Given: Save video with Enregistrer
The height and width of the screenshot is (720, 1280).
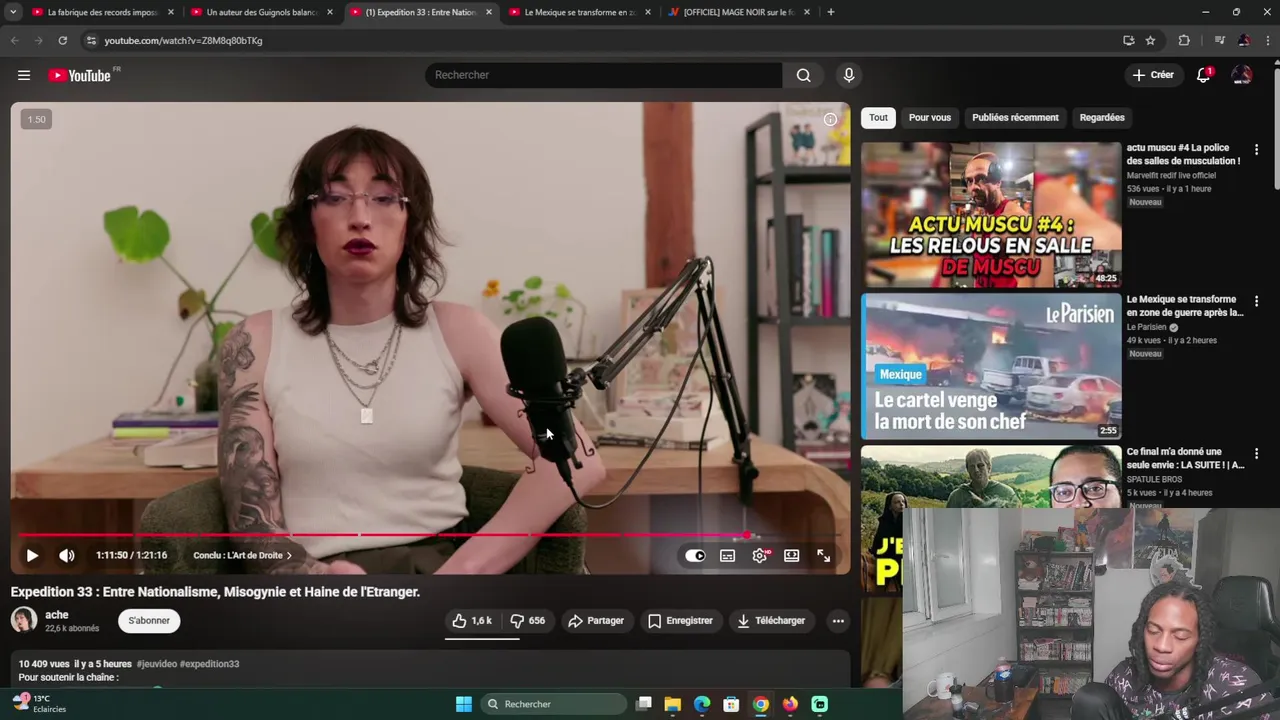Looking at the screenshot, I should pos(680,621).
